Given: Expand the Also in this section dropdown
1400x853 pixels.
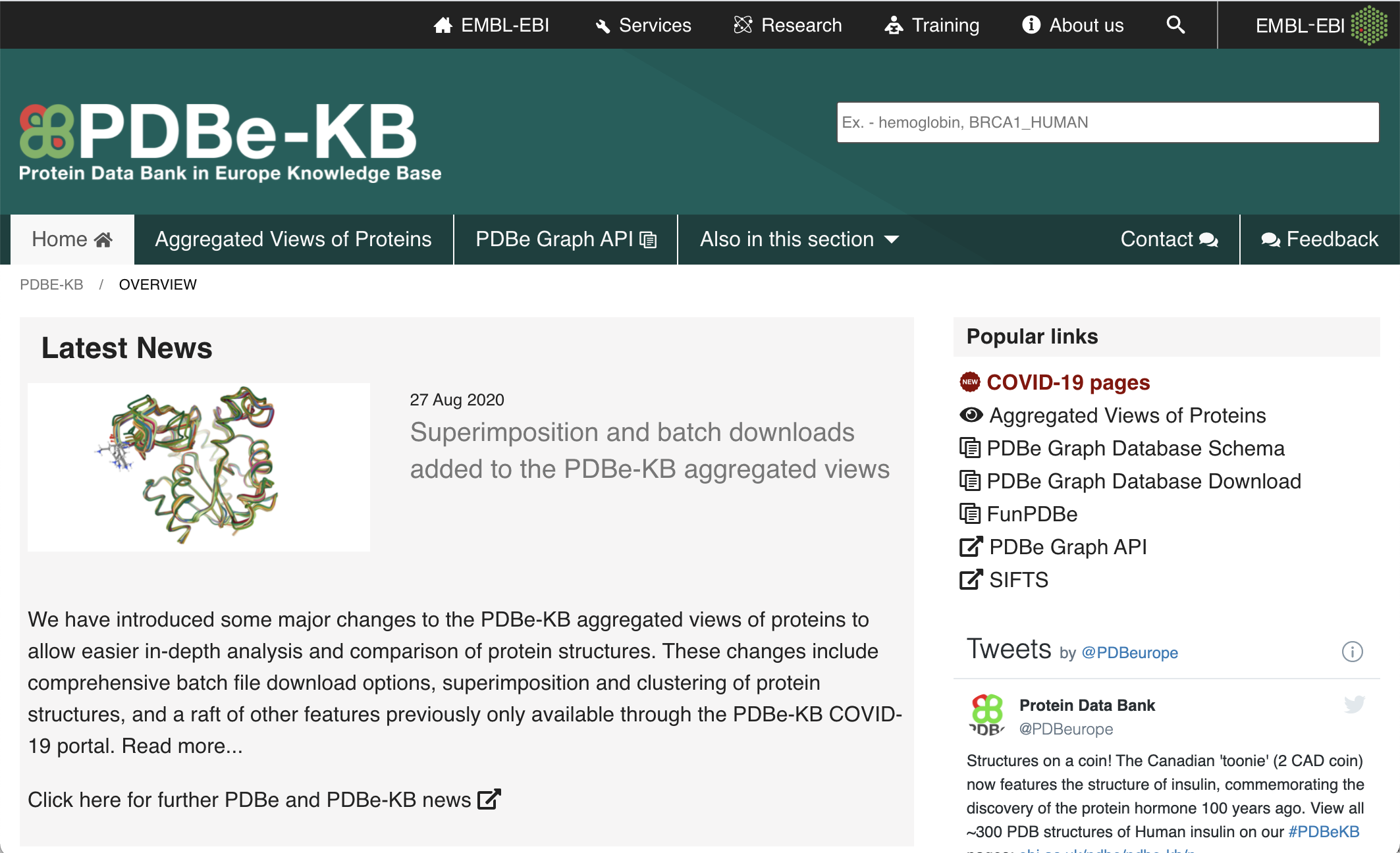Looking at the screenshot, I should click(x=799, y=239).
